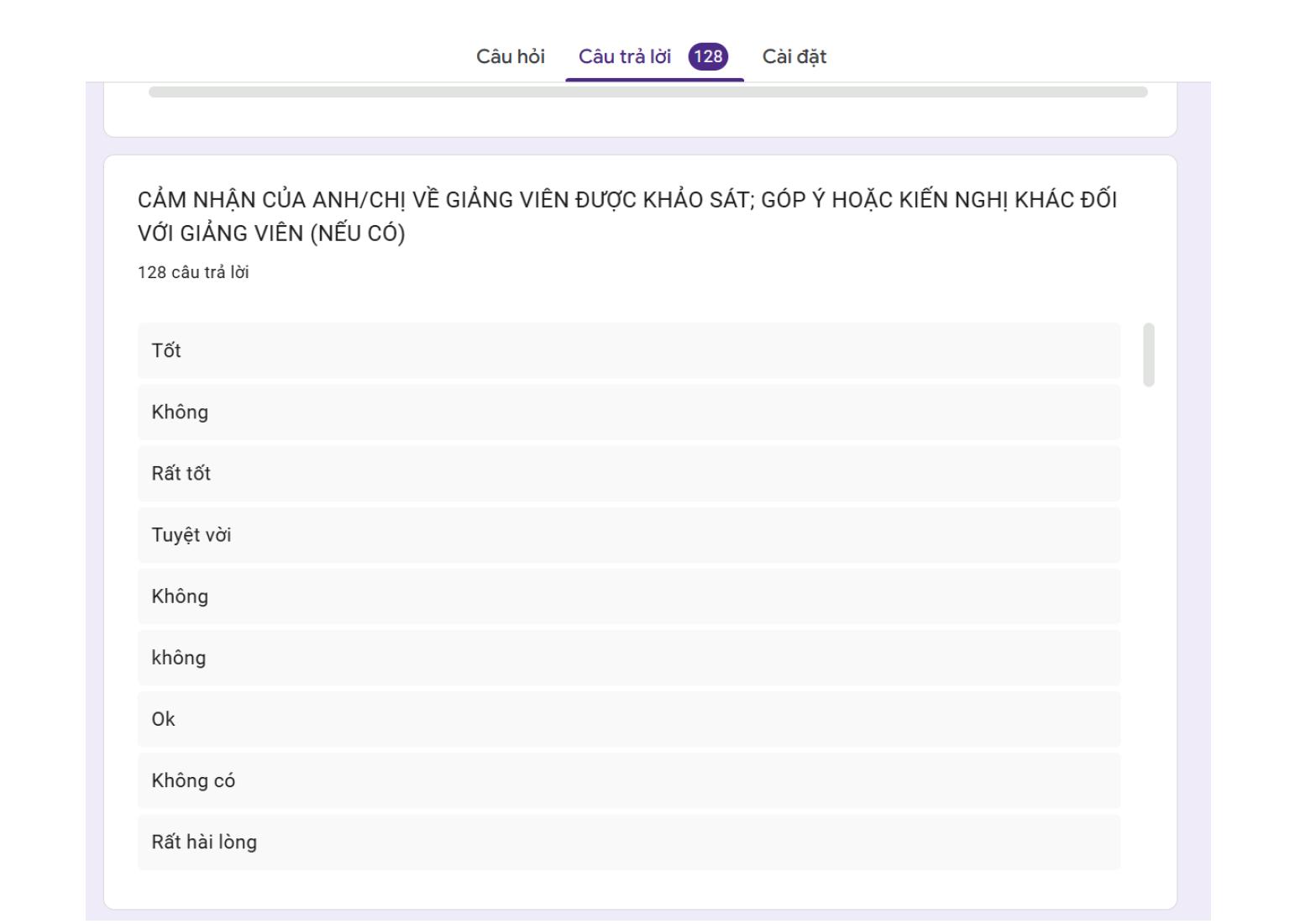Click the 'Rất hài lòng' response
Image resolution: width=1295 pixels, height=924 pixels.
[x=628, y=841]
